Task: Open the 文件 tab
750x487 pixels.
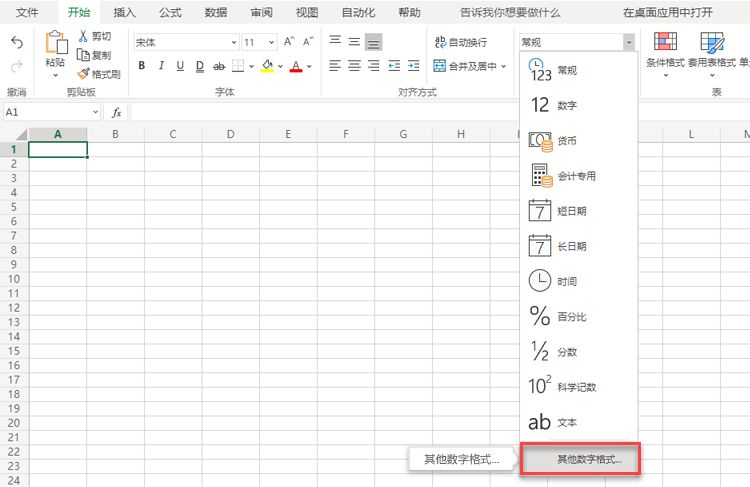Action: [27, 12]
